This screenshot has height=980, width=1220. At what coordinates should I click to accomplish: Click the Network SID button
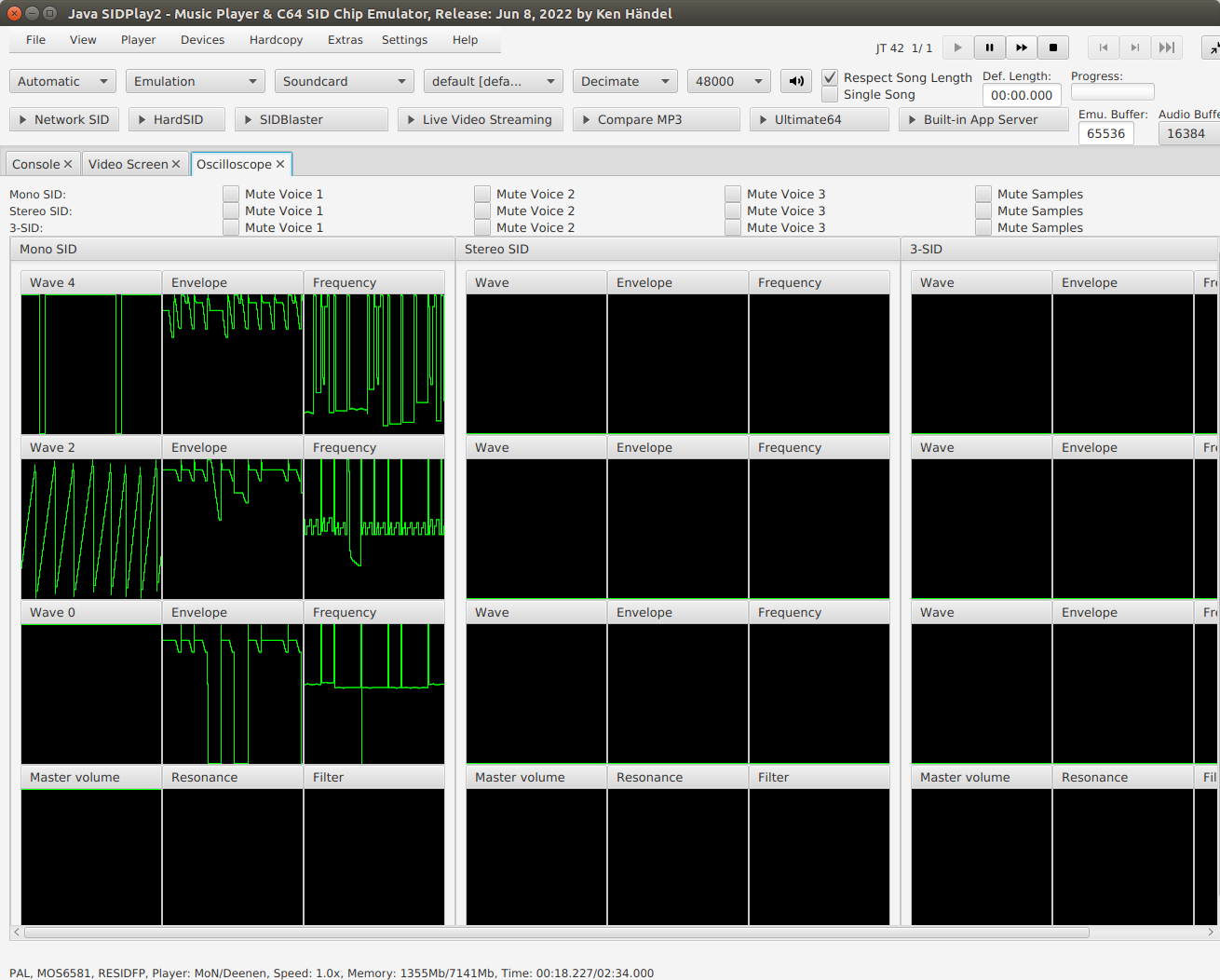64,119
